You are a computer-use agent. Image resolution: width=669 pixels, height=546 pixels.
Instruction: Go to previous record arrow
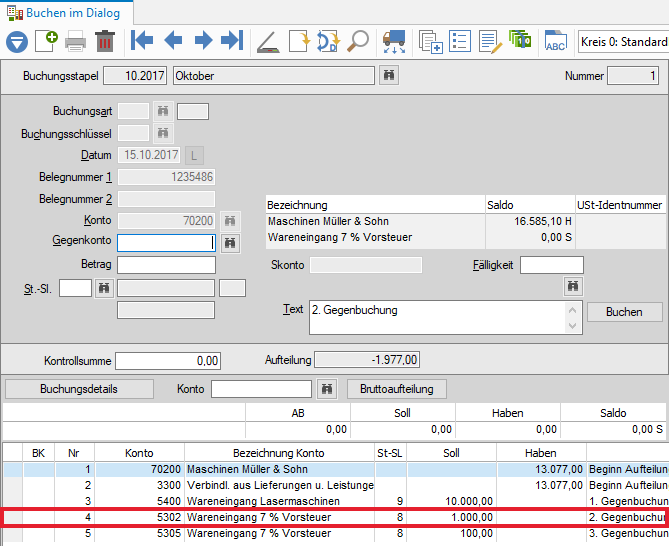[173, 41]
